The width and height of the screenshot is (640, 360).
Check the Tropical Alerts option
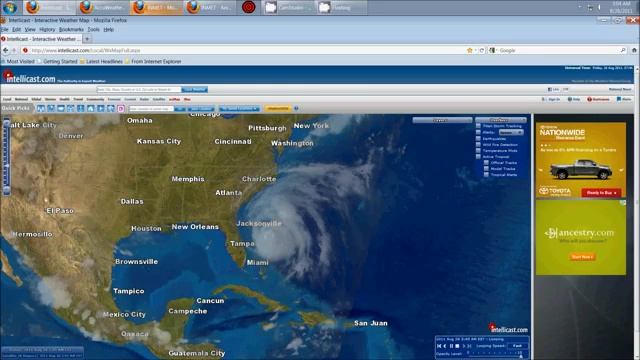[486, 175]
